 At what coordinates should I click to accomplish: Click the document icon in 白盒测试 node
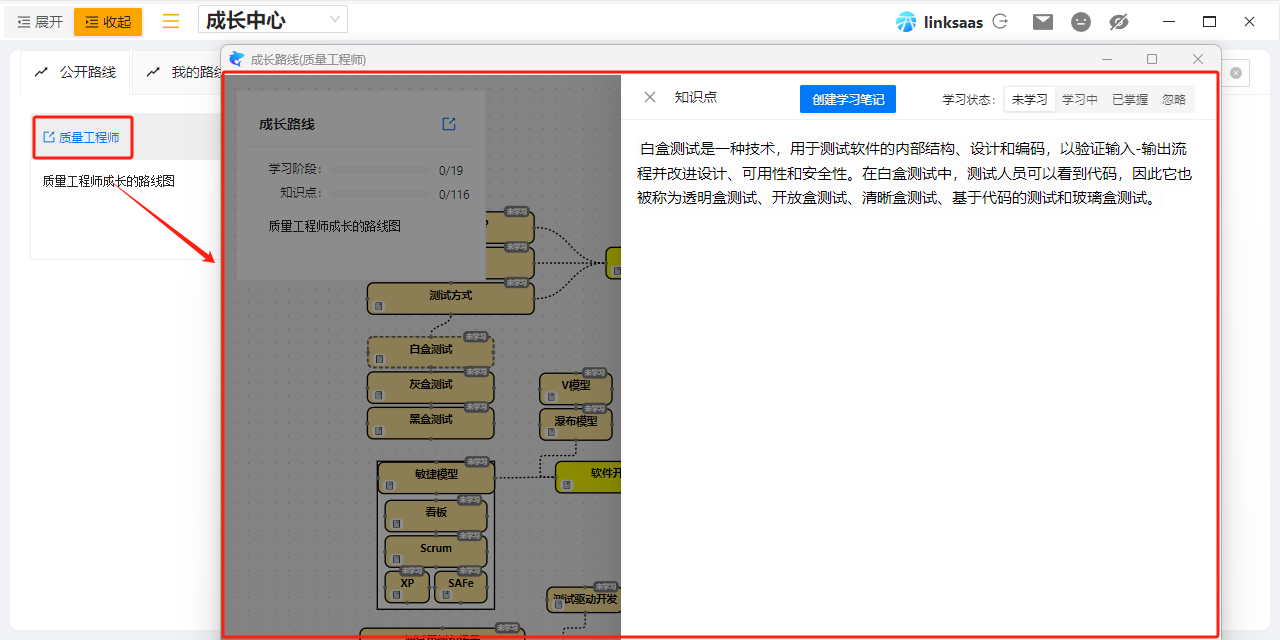(x=379, y=360)
